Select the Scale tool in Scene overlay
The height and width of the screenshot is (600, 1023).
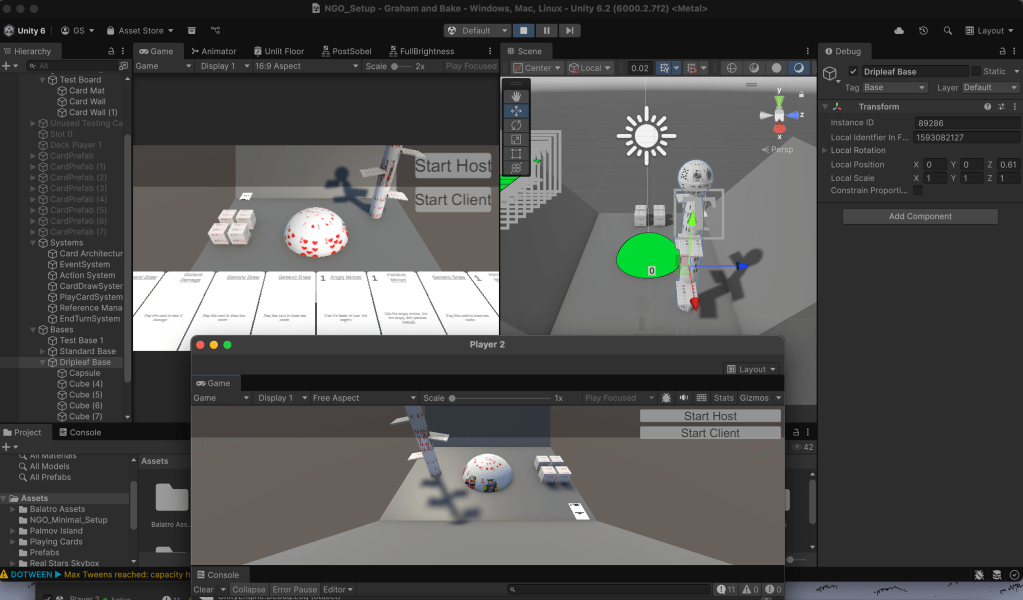(516, 140)
